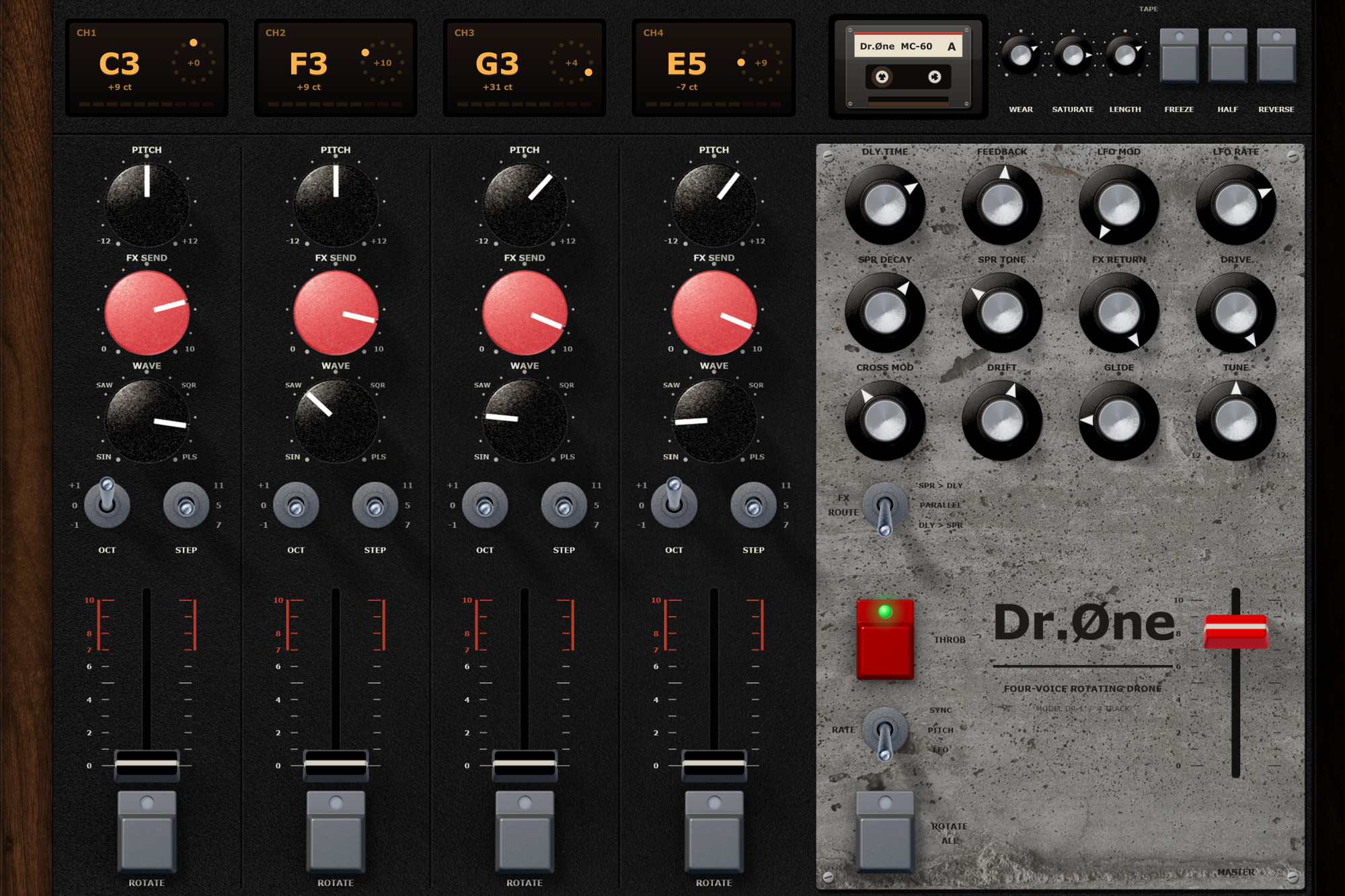Screen dimensions: 1345x896
Task: Click the CH4 volume fader handle
Action: (x=714, y=765)
